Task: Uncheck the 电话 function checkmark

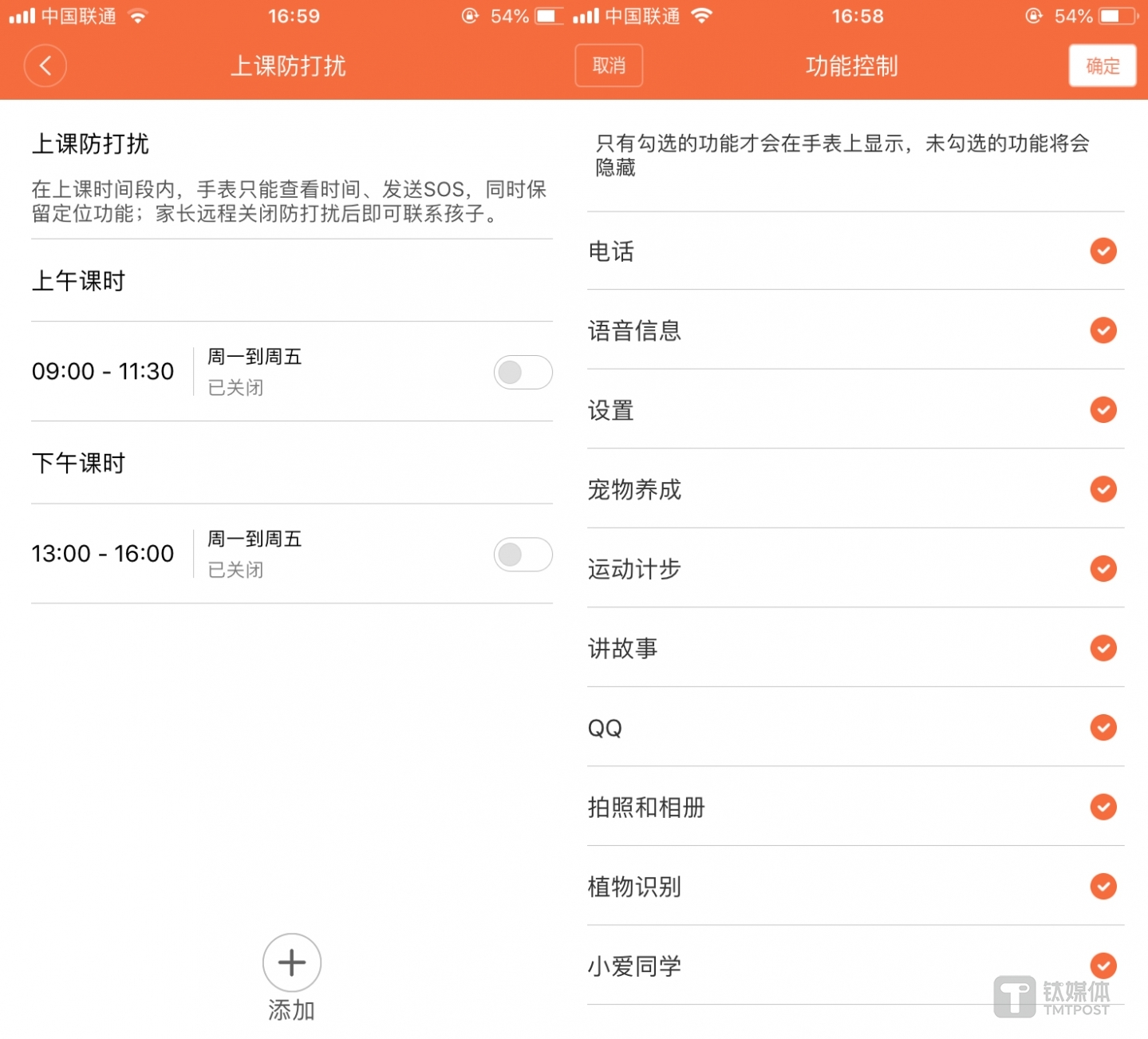Action: (1103, 251)
